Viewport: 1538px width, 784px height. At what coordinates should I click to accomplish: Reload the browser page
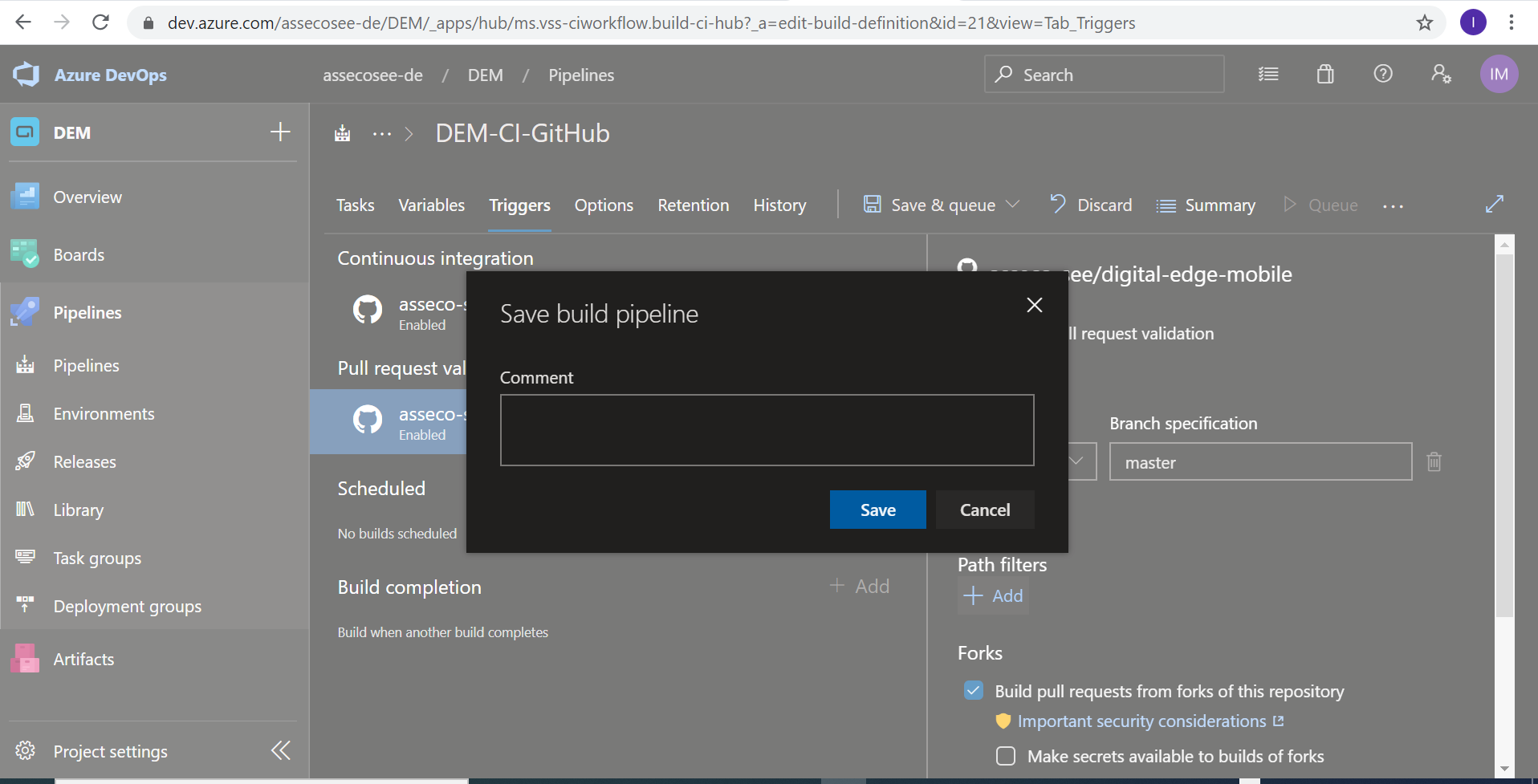(x=100, y=22)
